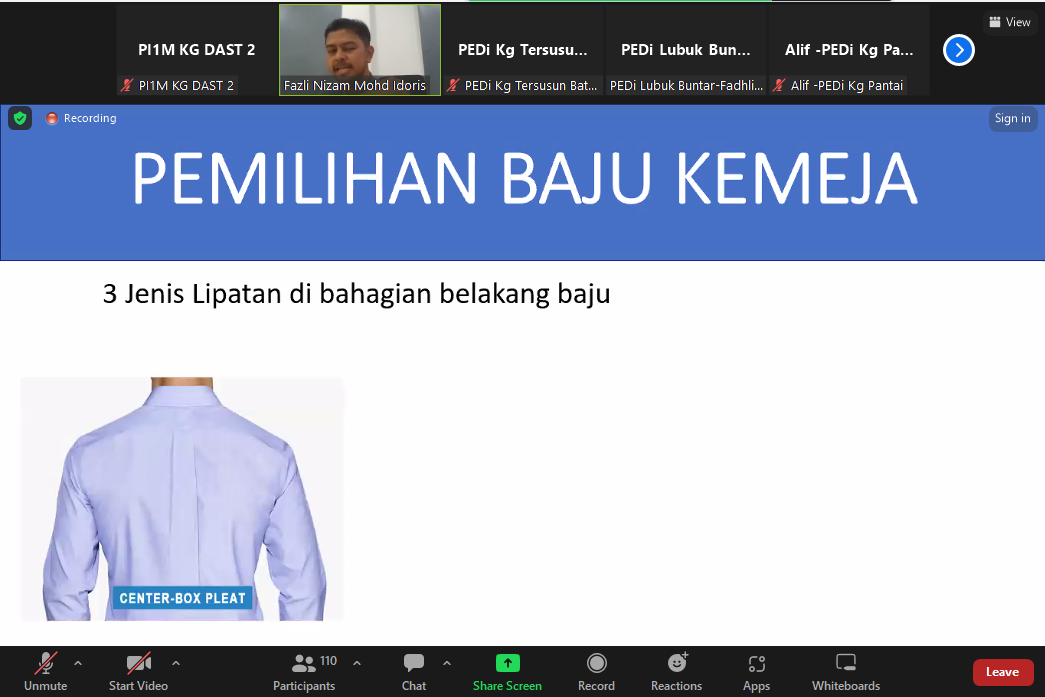The image size is (1045, 697).
Task: Open the Chat panel
Action: click(x=414, y=664)
